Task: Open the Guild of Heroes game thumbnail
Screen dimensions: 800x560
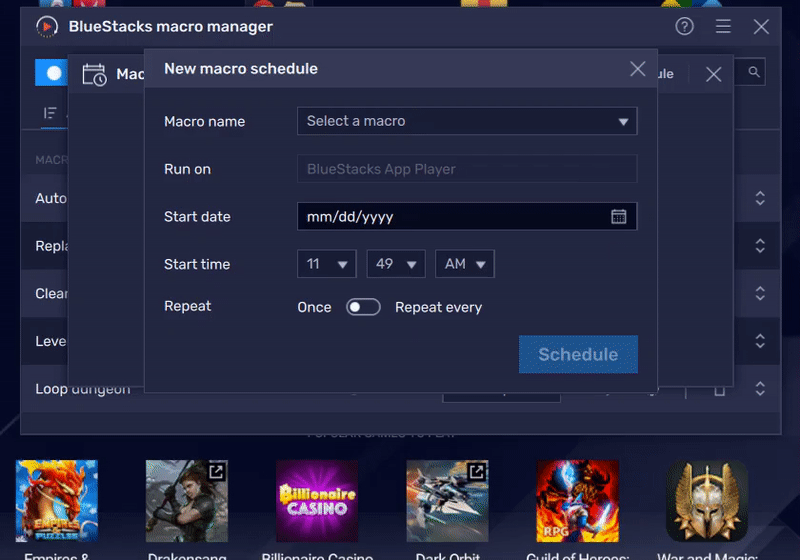Action: click(x=578, y=501)
